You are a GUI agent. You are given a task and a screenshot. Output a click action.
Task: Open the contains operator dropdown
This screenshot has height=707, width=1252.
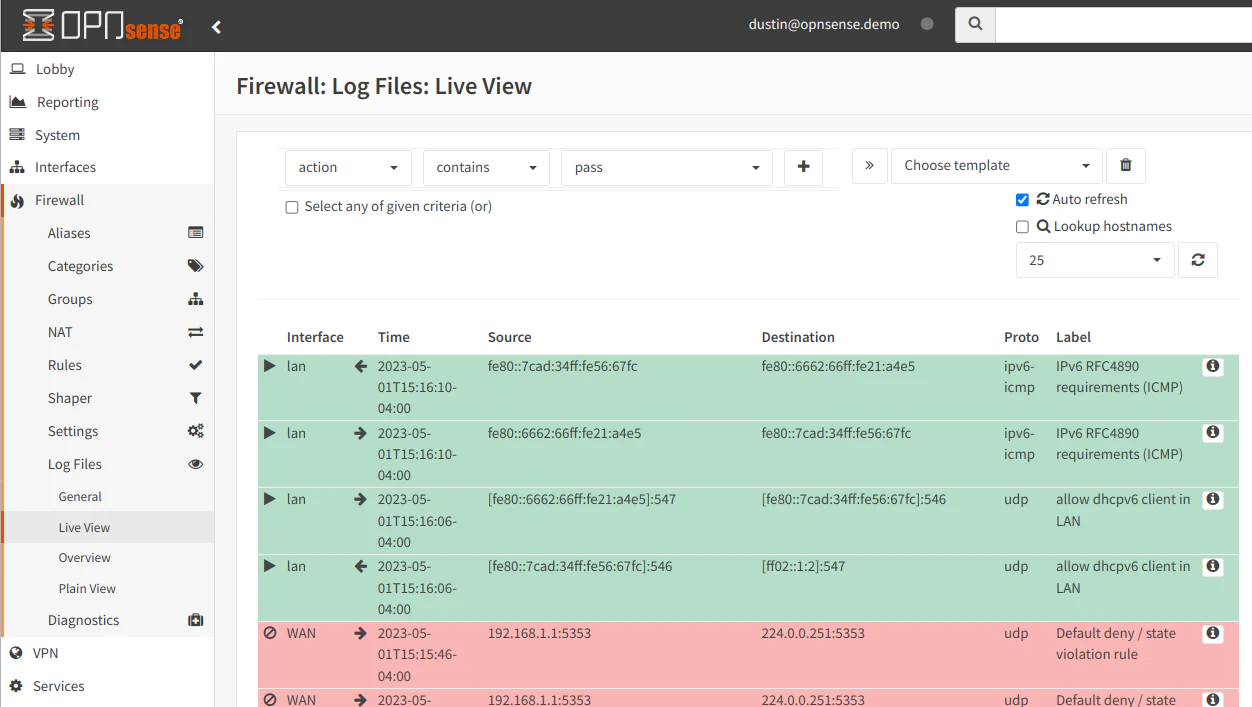(486, 168)
